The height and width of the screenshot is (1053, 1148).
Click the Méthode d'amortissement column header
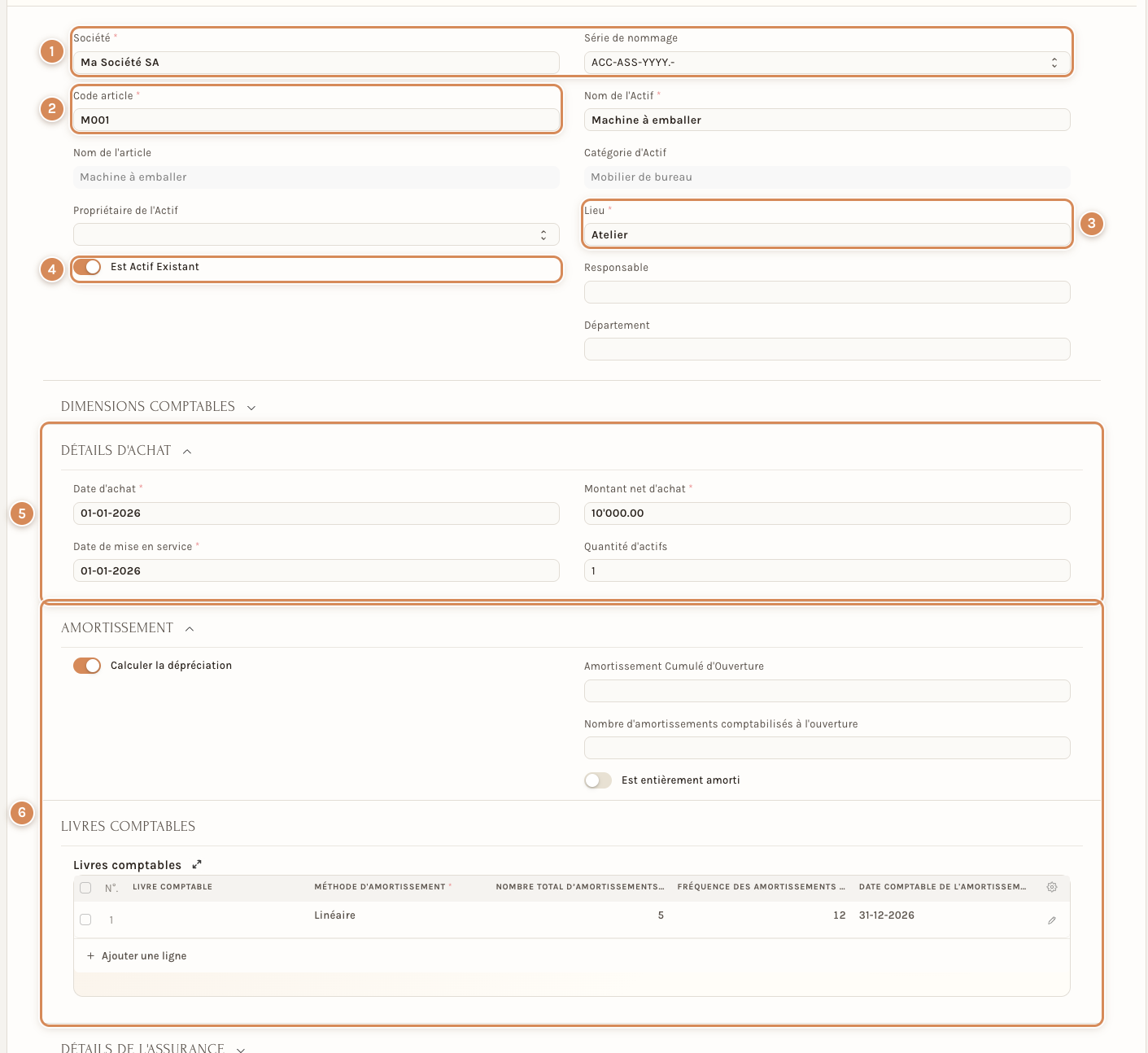[x=383, y=887]
